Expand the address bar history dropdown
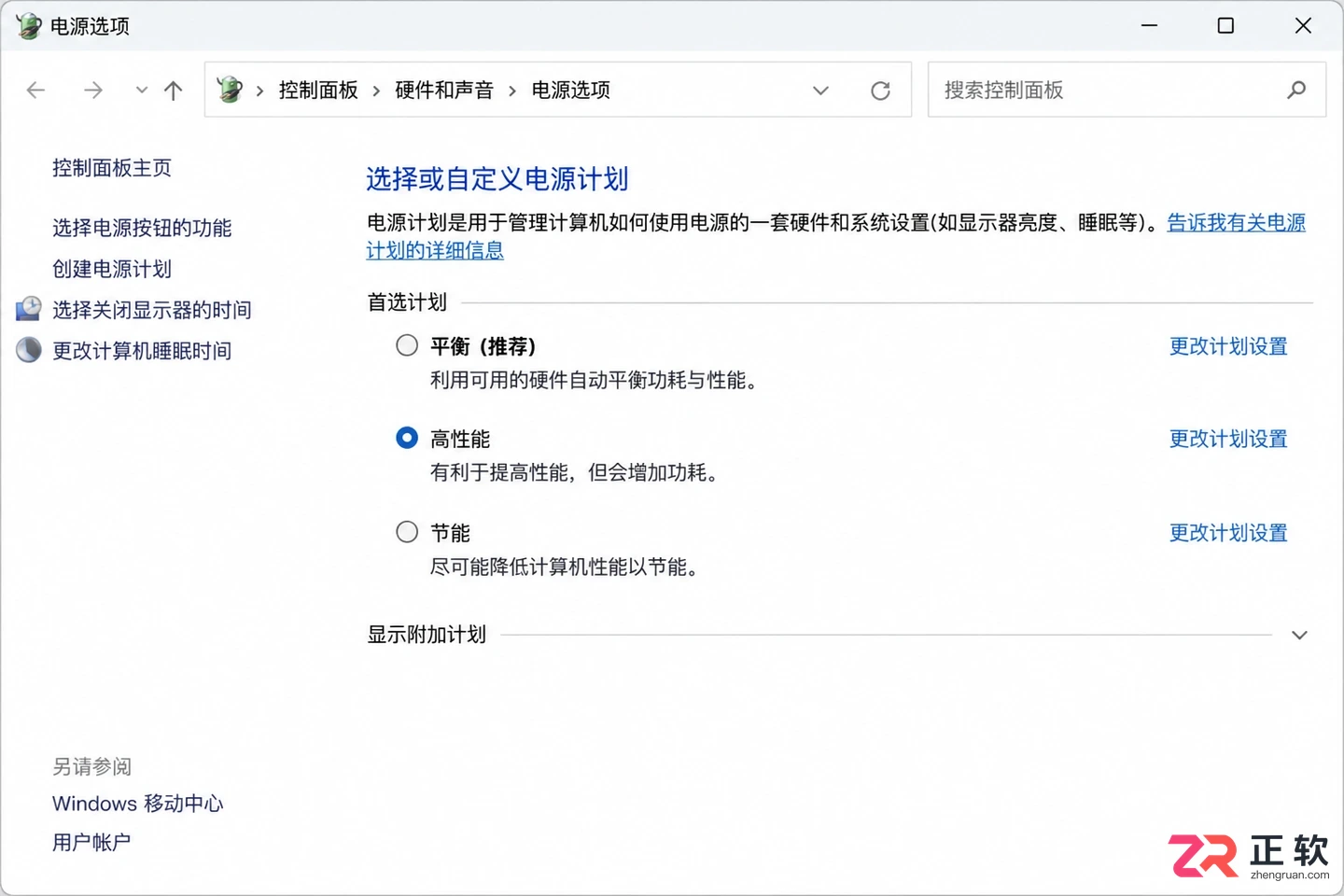The image size is (1344, 896). coord(820,91)
